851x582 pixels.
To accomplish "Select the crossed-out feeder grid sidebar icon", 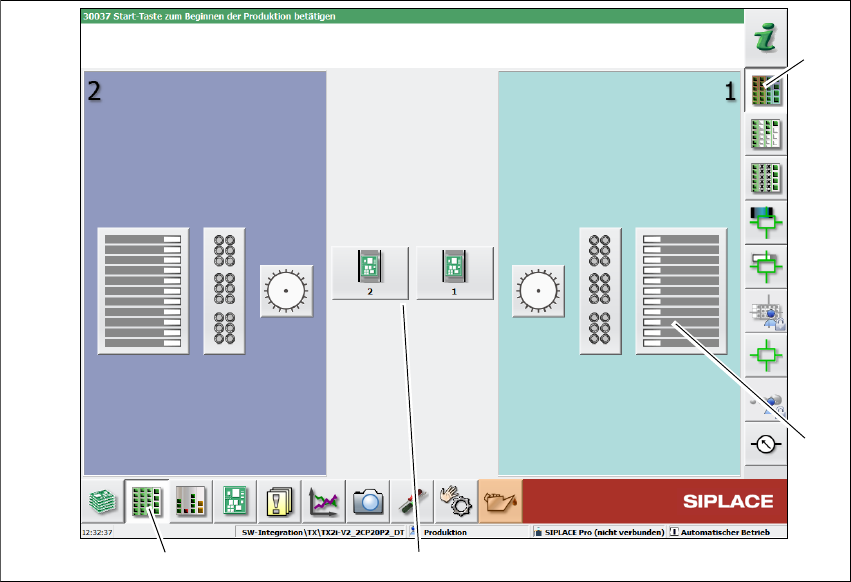I will tap(765, 178).
